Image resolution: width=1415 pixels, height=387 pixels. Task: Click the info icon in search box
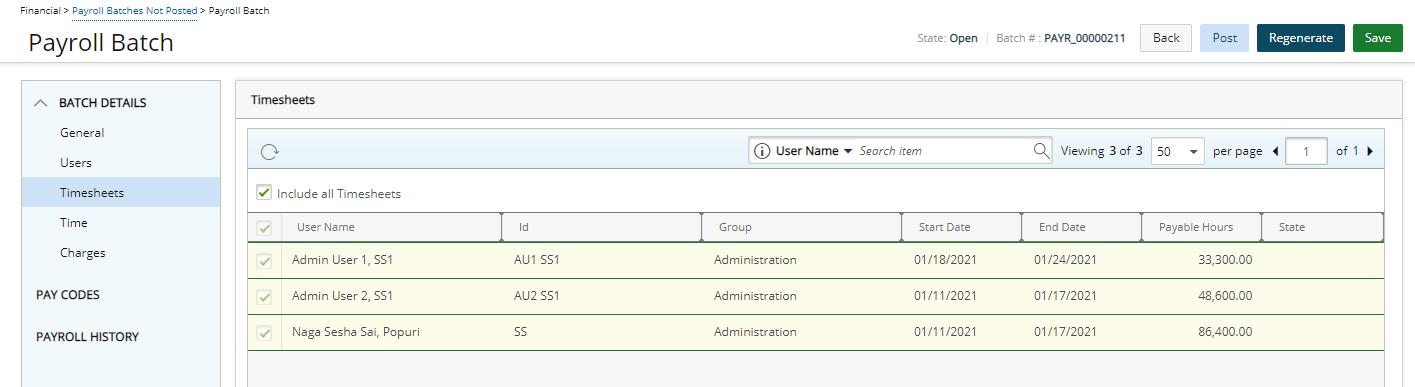click(762, 151)
